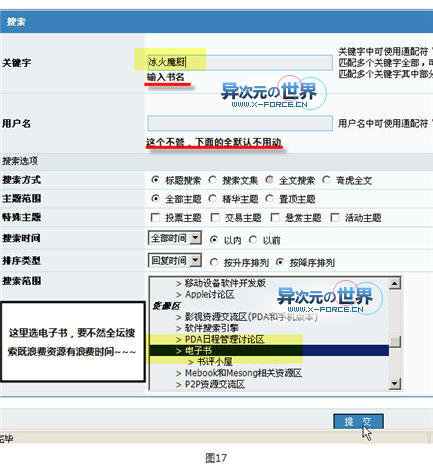Viewport: 433px width, 472px height.
Task: Choose the 置顶主题 radio option
Action: [x=269, y=199]
